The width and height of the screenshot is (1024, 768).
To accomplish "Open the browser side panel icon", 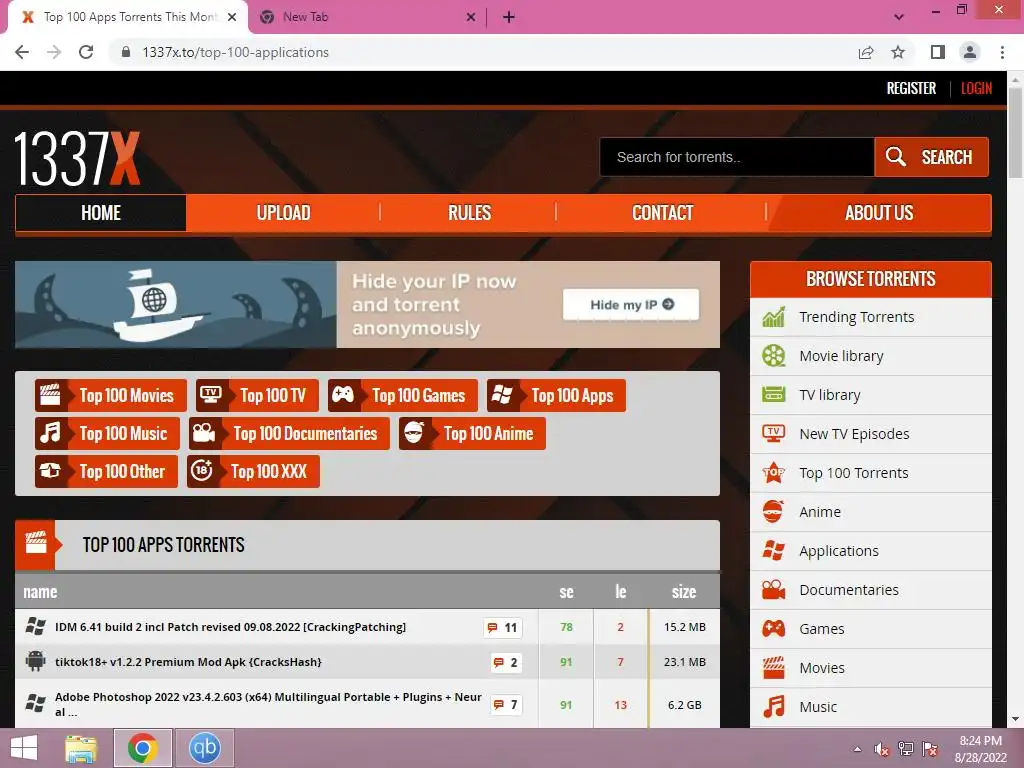I will coord(938,52).
